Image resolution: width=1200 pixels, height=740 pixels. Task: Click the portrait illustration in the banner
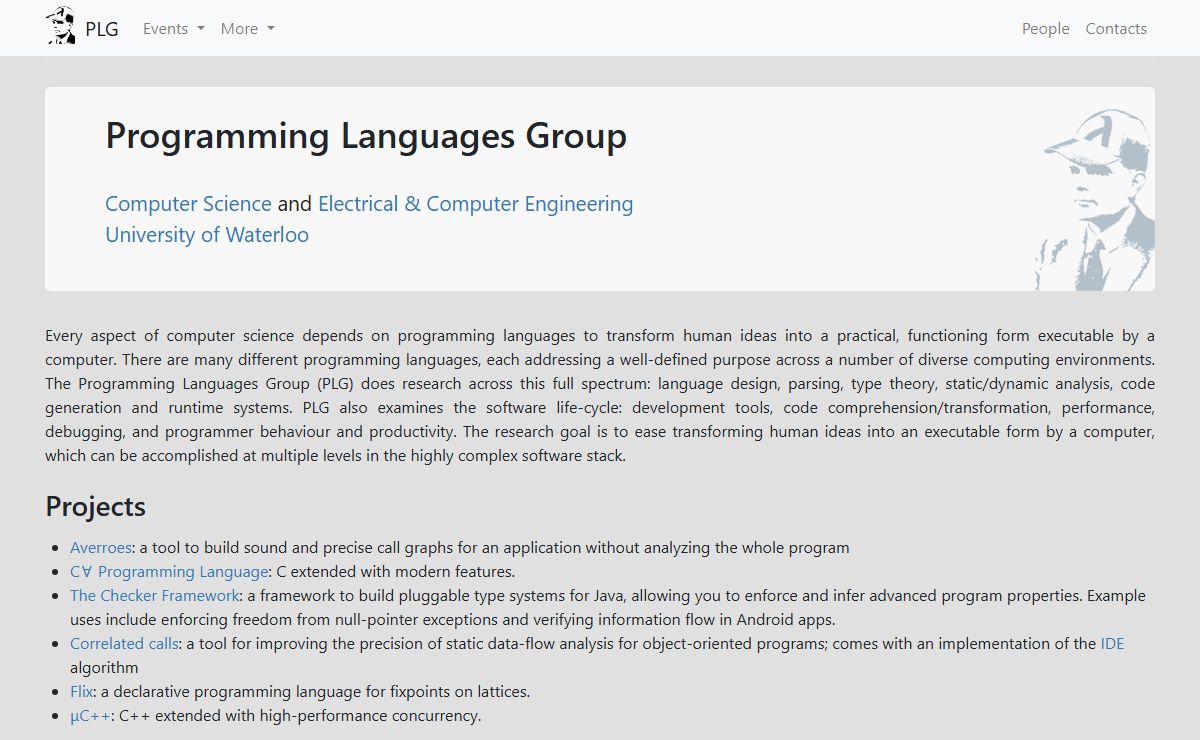(x=1095, y=200)
